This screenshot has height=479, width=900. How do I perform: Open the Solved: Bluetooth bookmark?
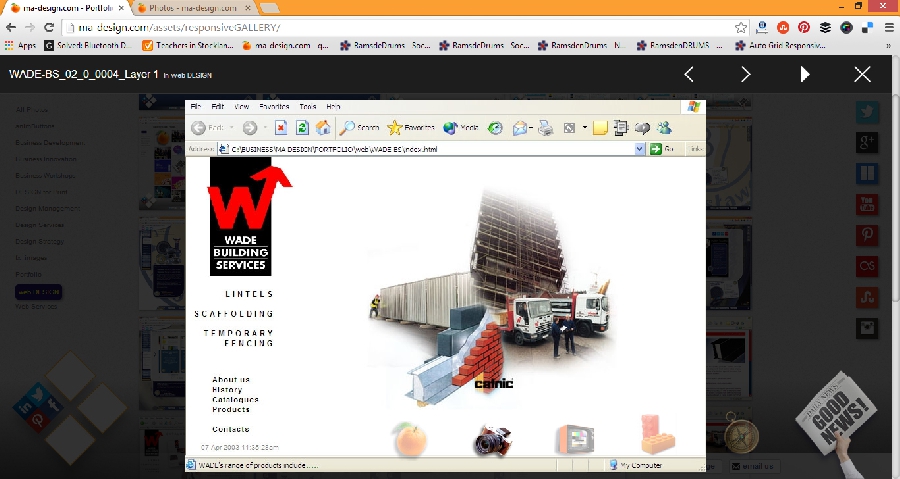pyautogui.click(x=88, y=45)
